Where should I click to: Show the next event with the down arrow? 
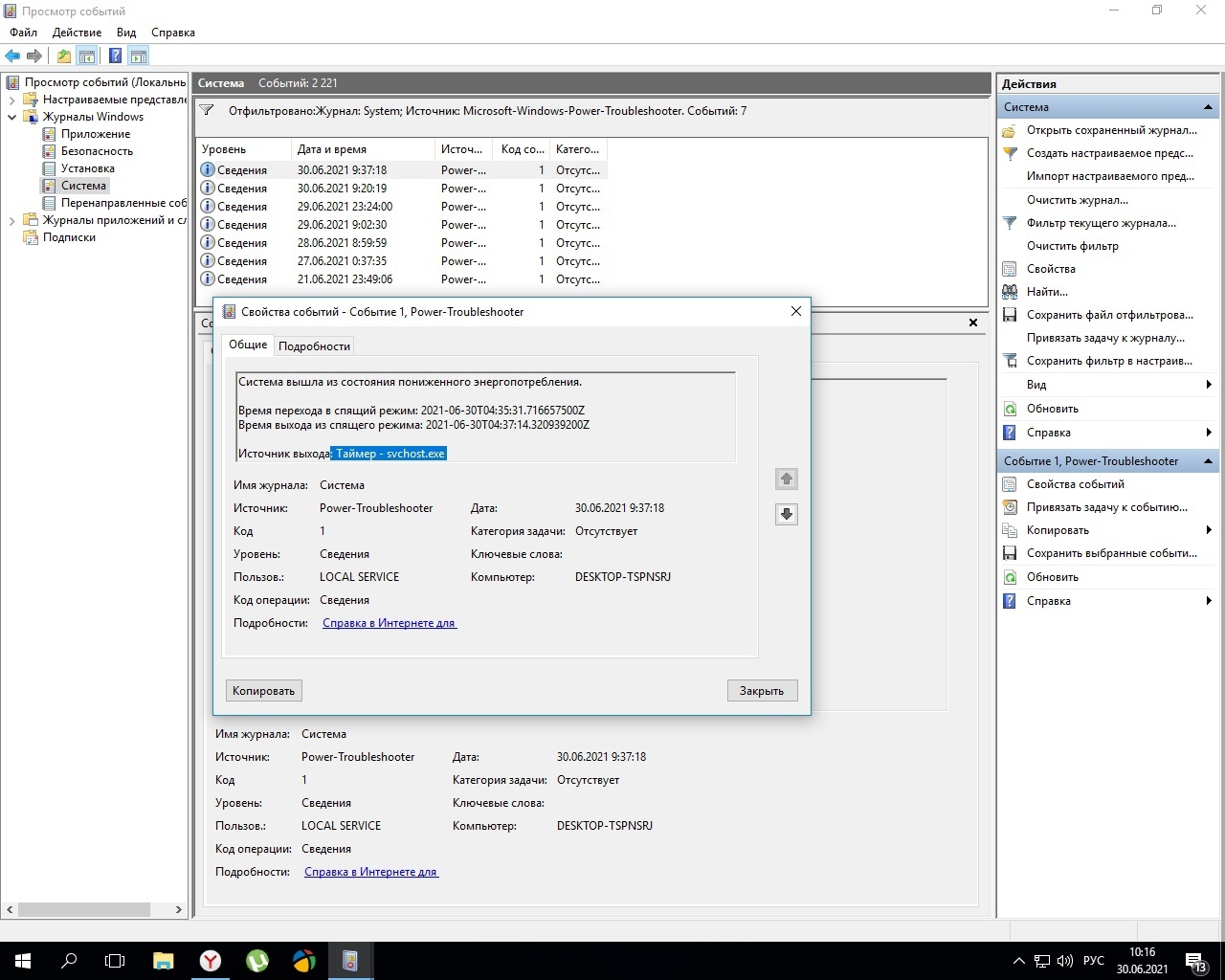[787, 514]
